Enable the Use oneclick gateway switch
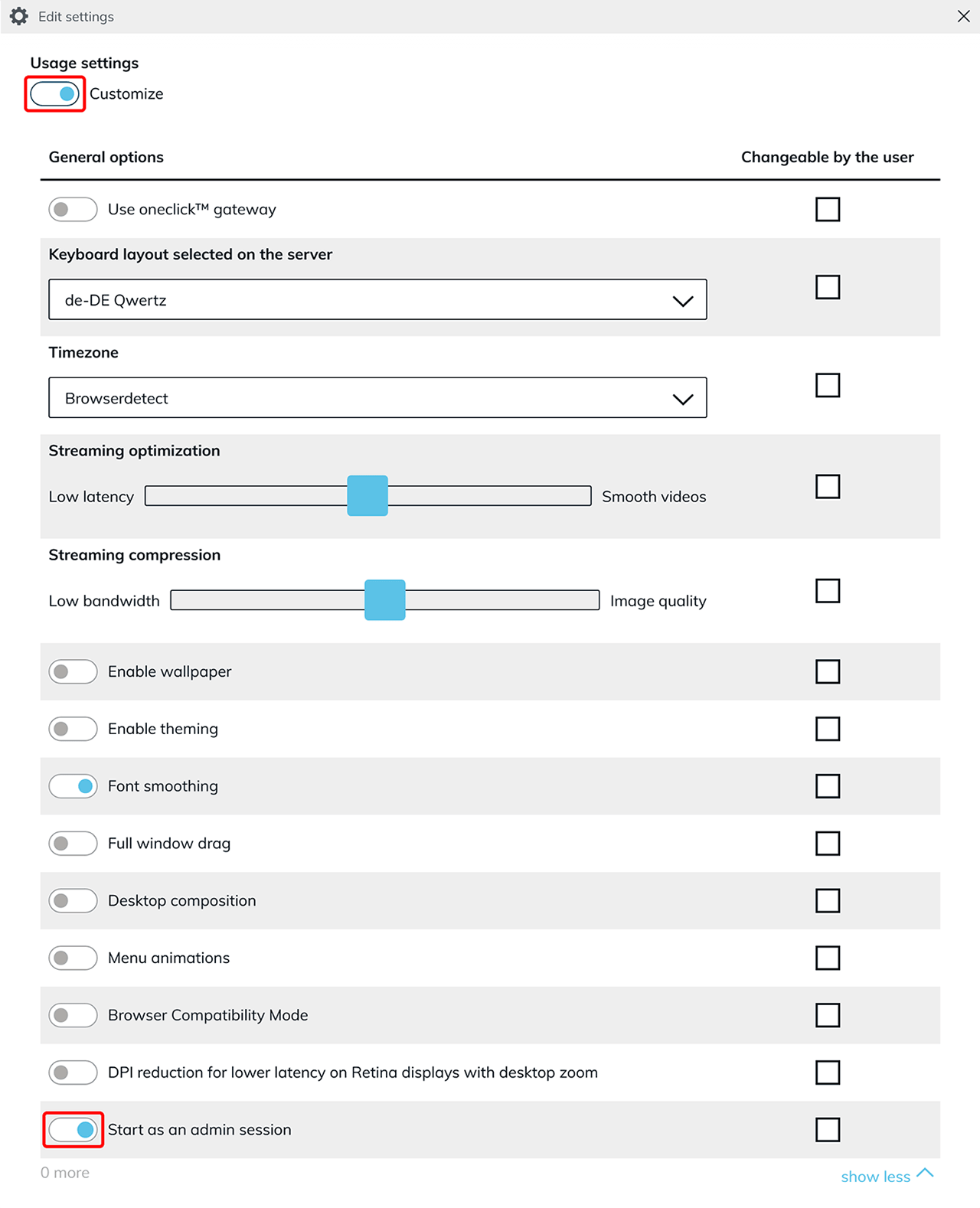The image size is (980, 1208). click(x=73, y=210)
